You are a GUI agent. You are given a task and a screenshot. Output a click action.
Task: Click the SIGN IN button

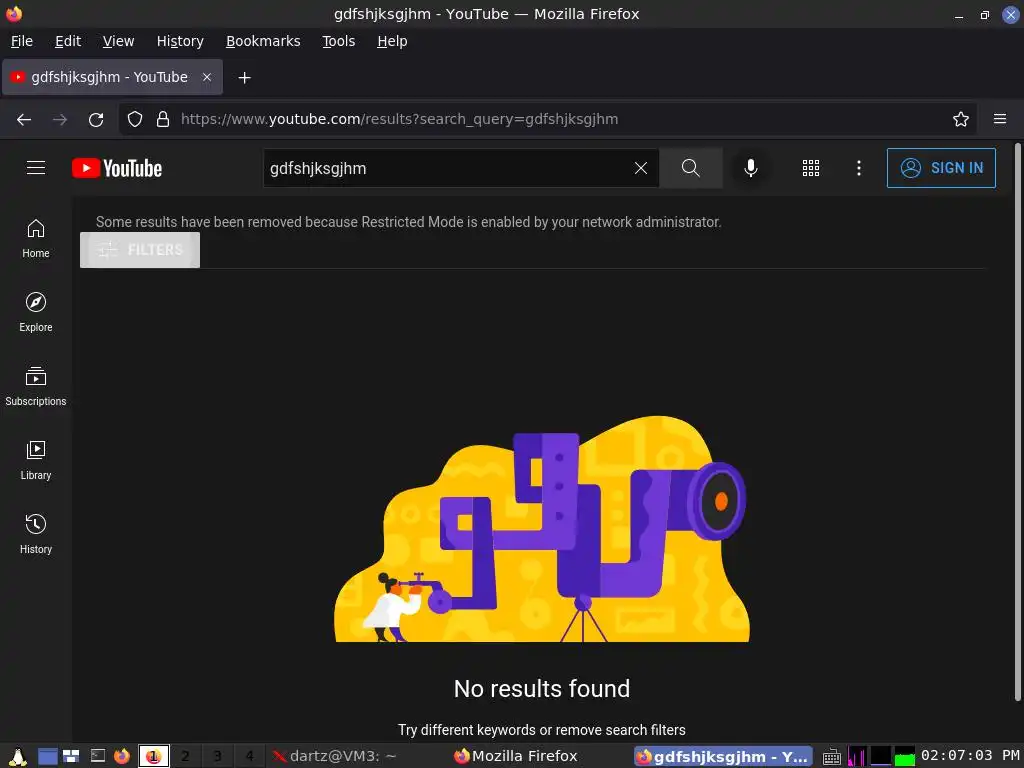pos(941,168)
